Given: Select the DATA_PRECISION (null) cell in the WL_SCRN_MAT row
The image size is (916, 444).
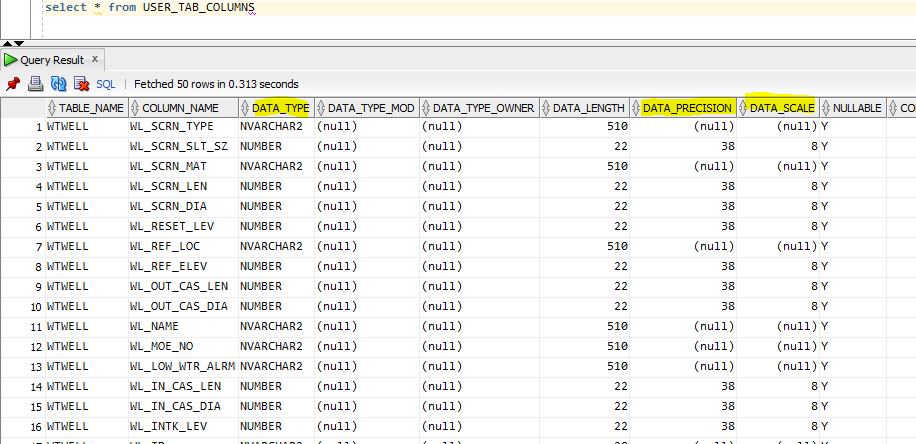Looking at the screenshot, I should point(683,166).
